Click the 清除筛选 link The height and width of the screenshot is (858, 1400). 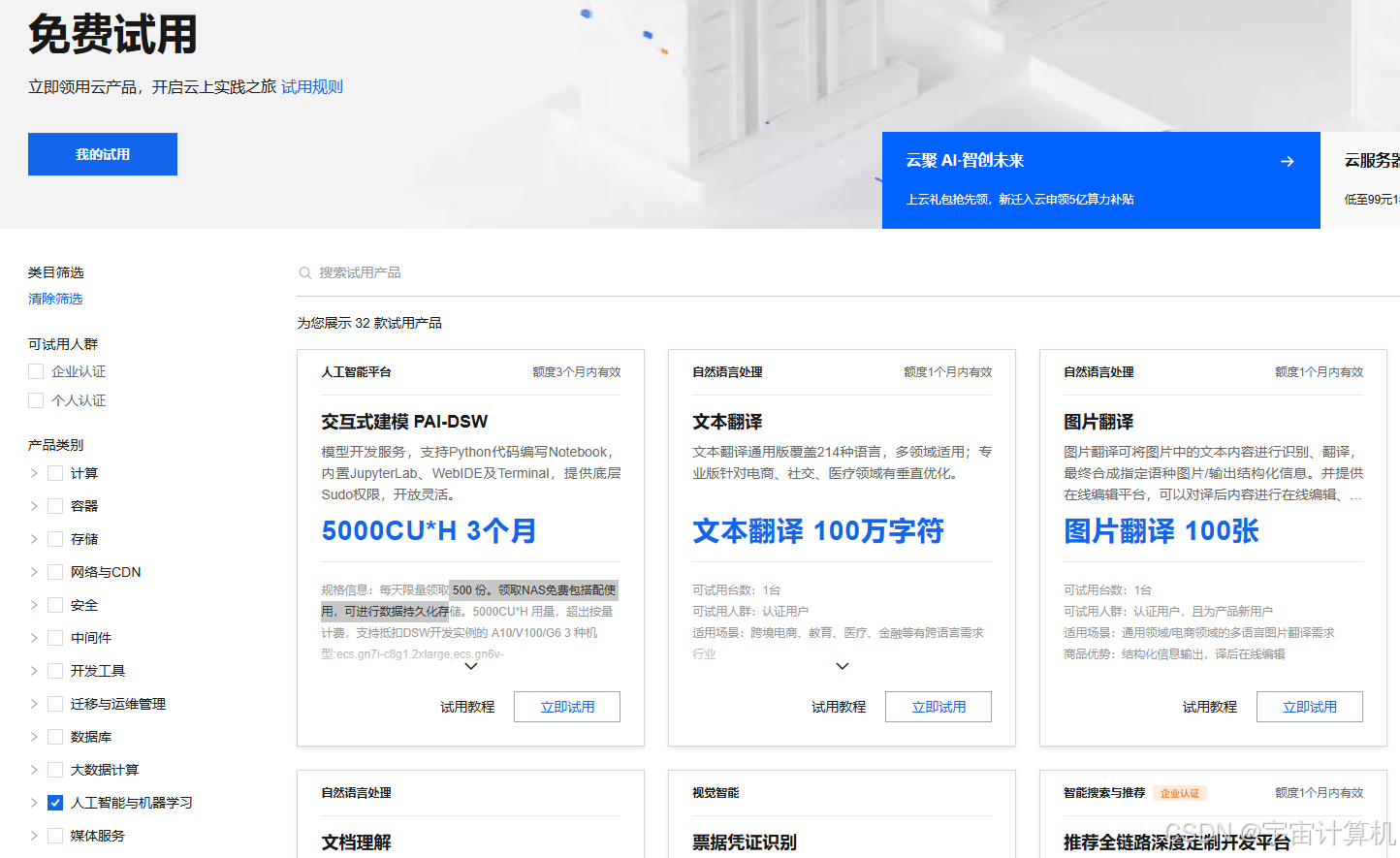[x=55, y=298]
